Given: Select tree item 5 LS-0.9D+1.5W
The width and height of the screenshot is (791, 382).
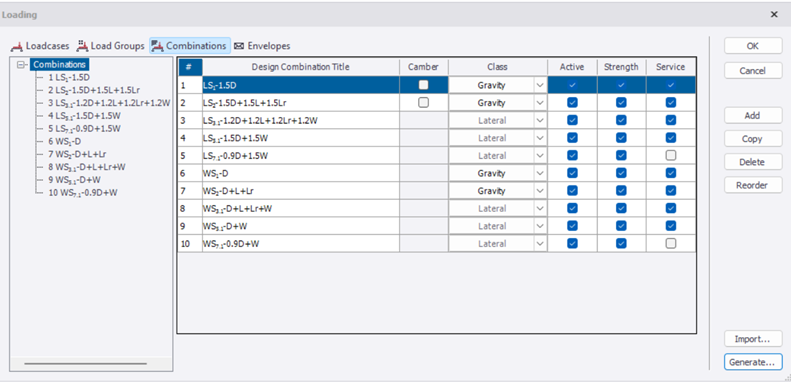Looking at the screenshot, I should tap(84, 128).
